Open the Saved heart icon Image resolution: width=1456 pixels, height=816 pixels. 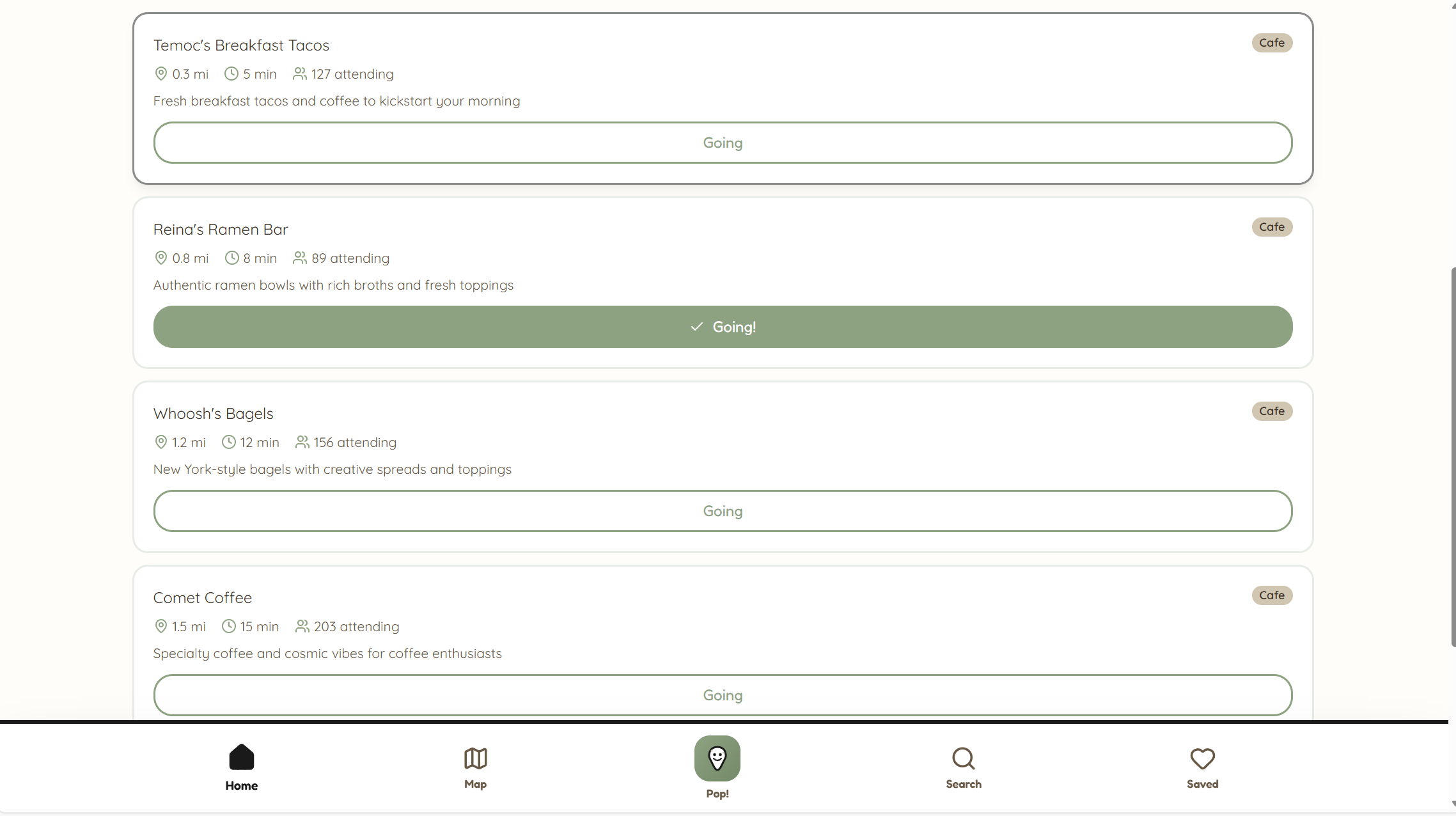tap(1202, 759)
